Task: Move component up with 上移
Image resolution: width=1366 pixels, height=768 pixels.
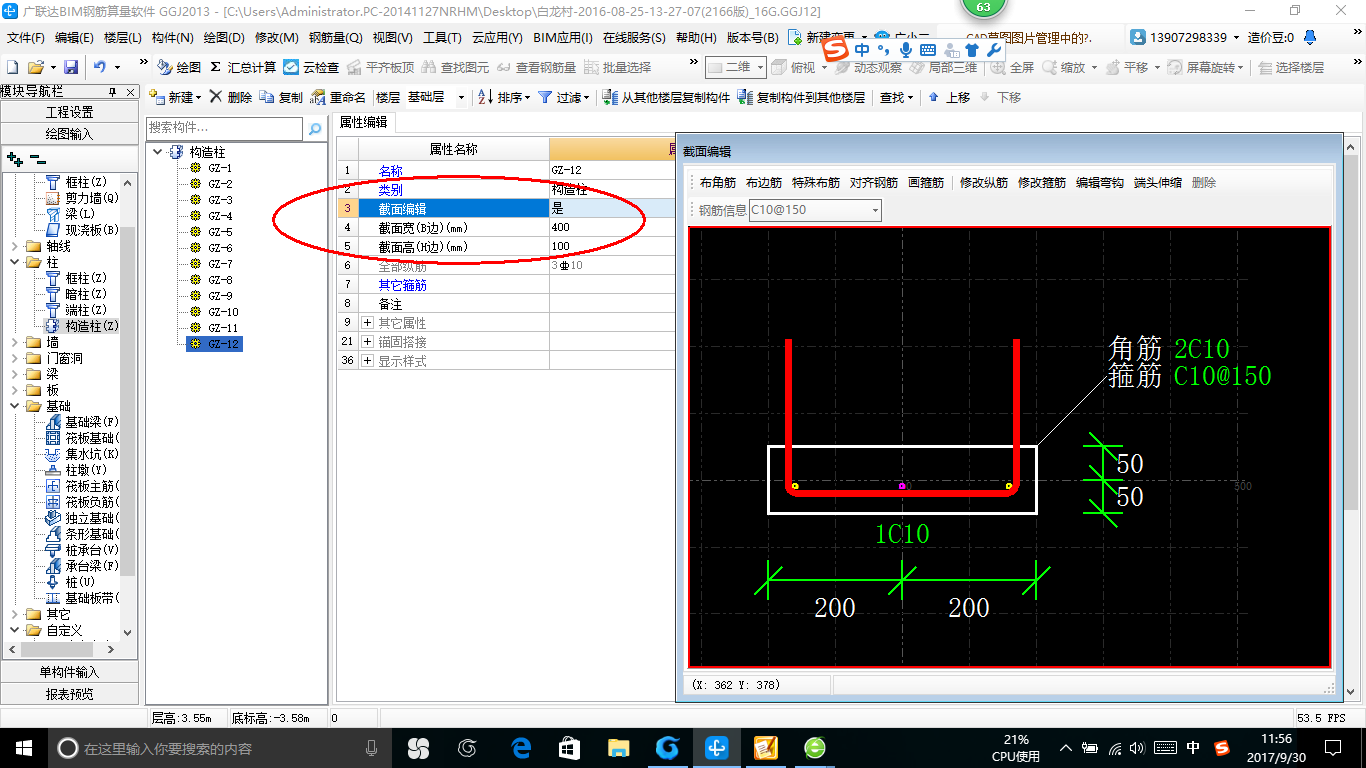Action: coord(949,97)
